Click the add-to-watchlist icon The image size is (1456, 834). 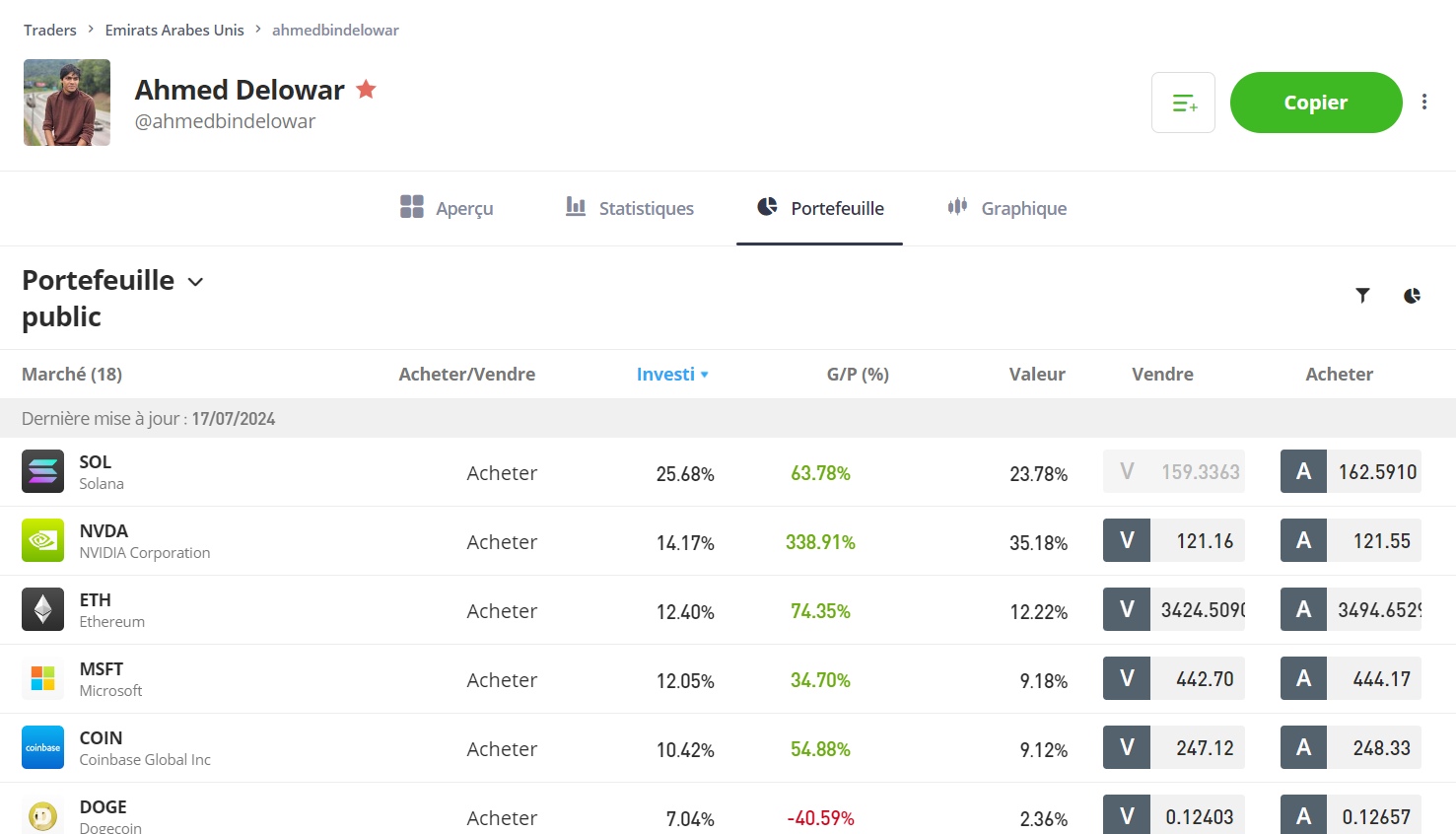coord(1183,102)
